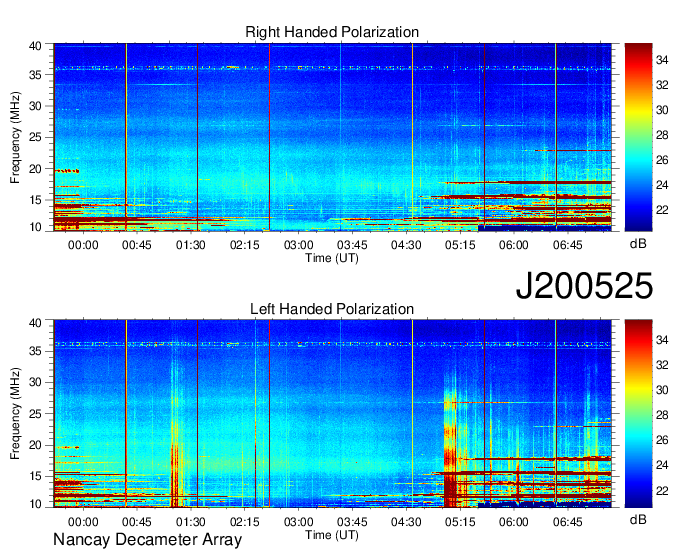Click "05:15" time tick on the Right Handed plot
680x552 pixels.
click(460, 245)
